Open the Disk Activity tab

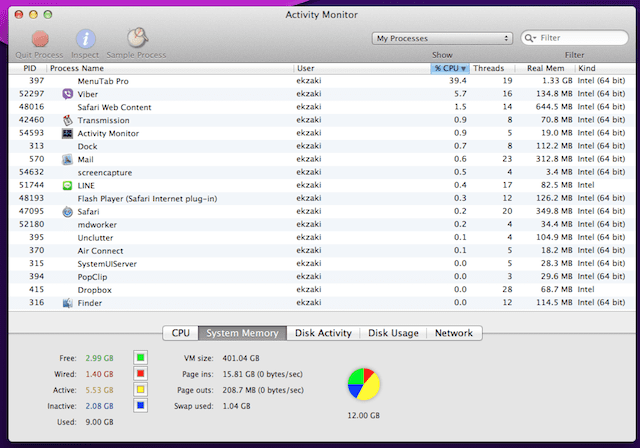click(323, 333)
